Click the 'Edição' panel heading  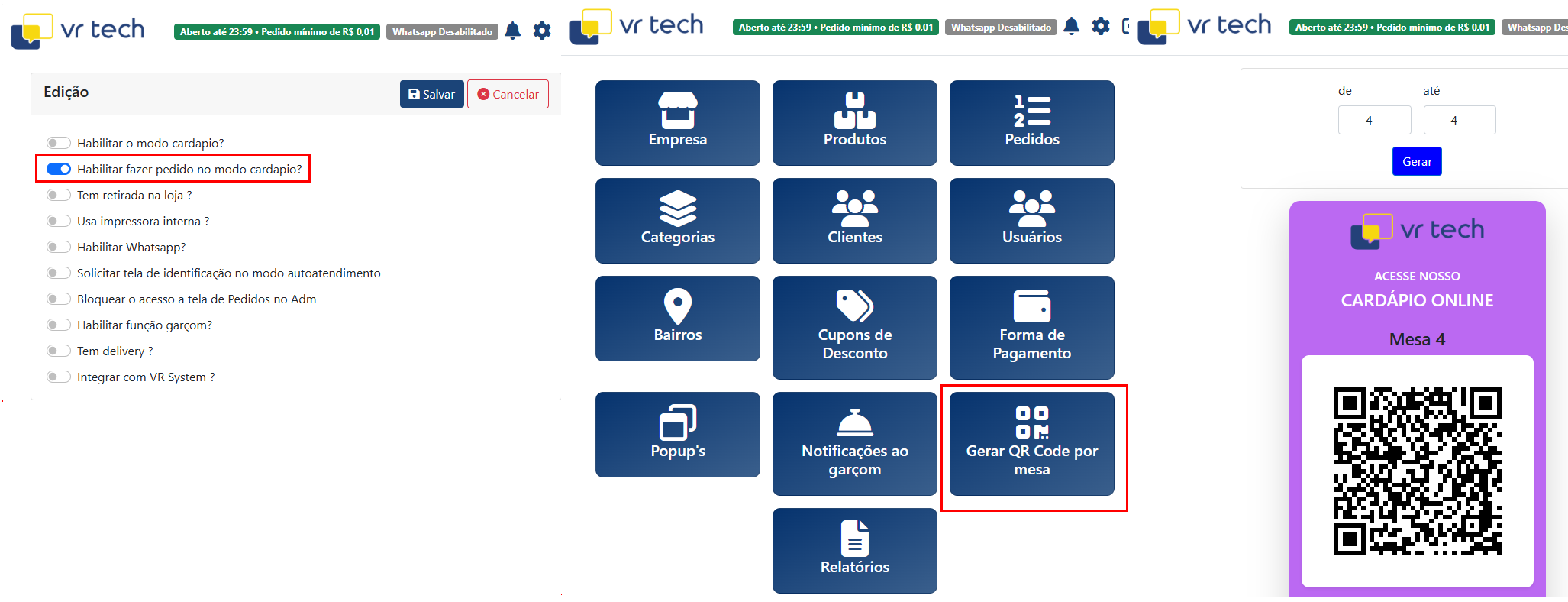(x=66, y=92)
